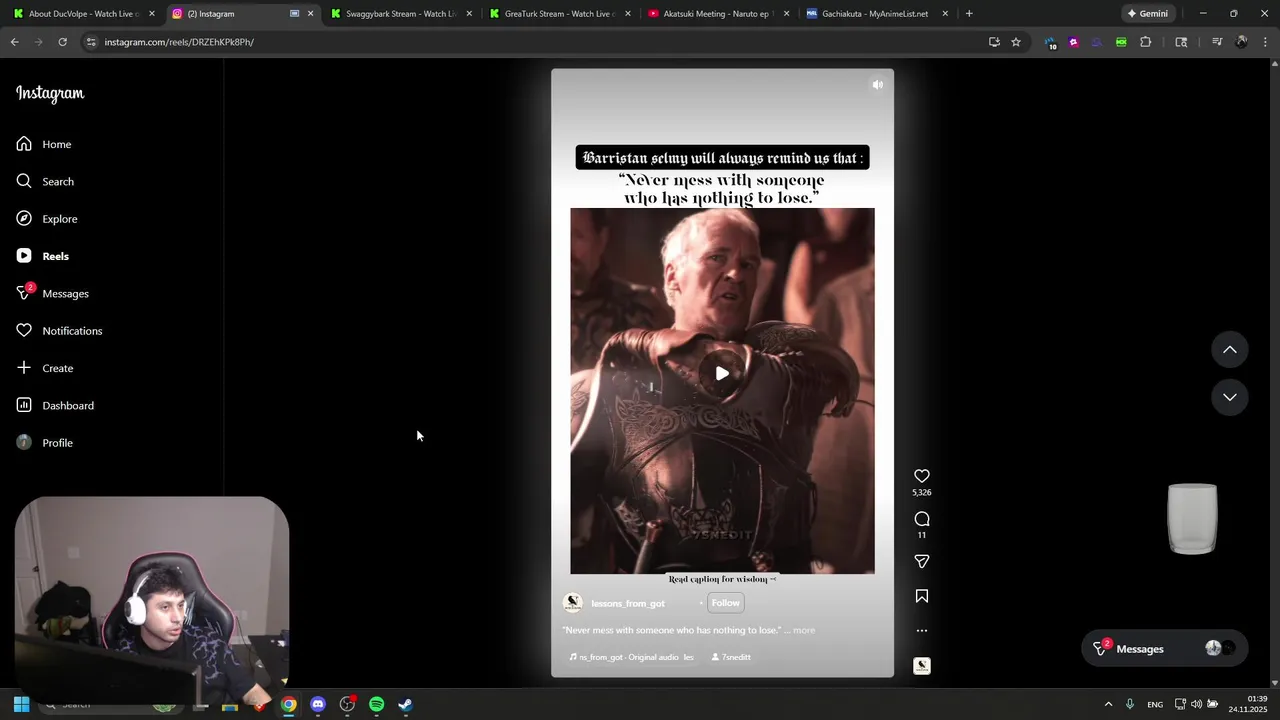The image size is (1280, 720).
Task: Open extension with badge 10
Action: tap(1050, 43)
